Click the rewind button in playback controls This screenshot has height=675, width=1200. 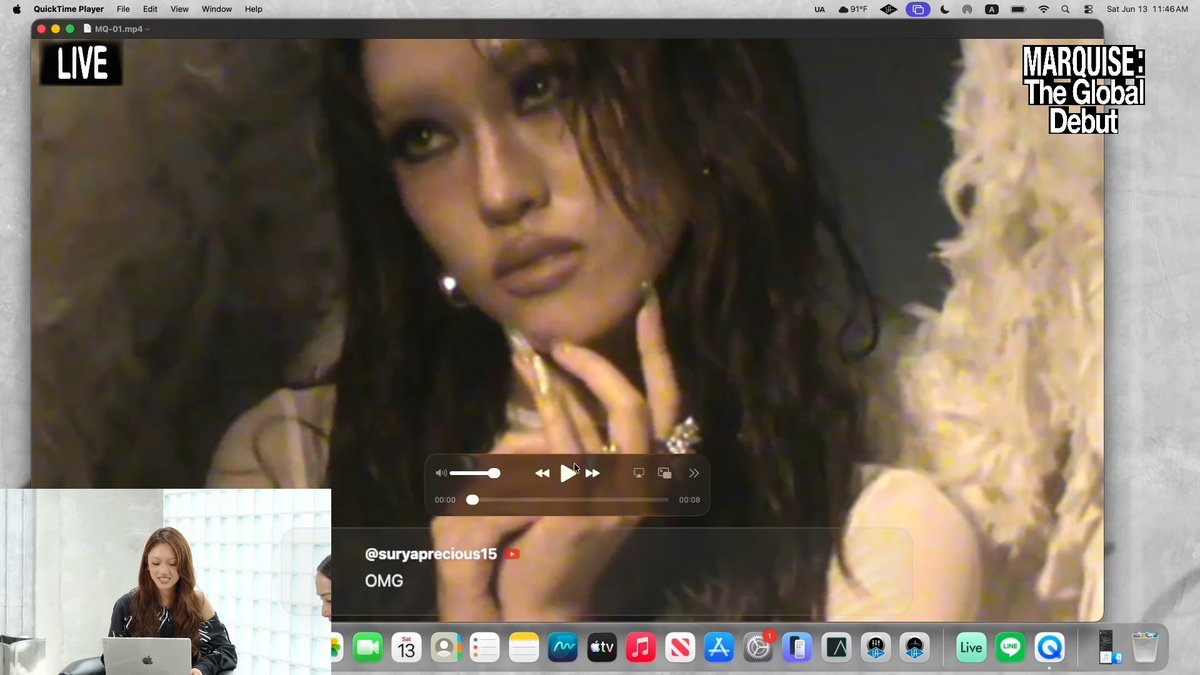[542, 473]
